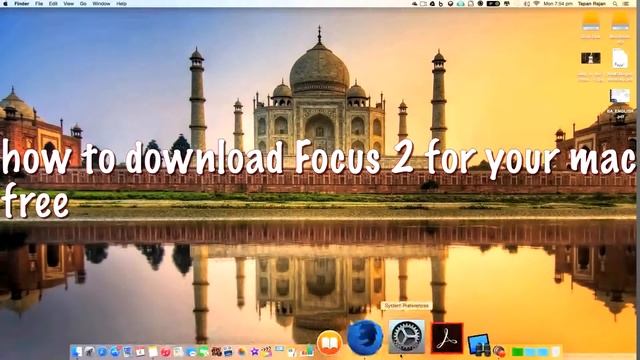Click the Tapan Rajan user name
Viewport: 640px width, 360px height.
pyautogui.click(x=592, y=3)
